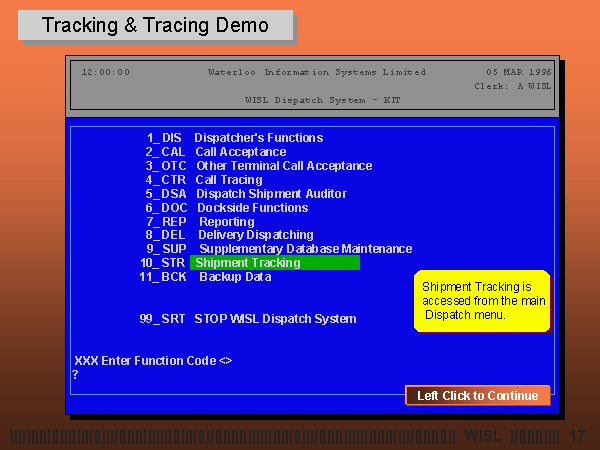Screen dimensions: 600x450
Task: Select 6_DOC Dockside Functions
Action: coord(227,208)
